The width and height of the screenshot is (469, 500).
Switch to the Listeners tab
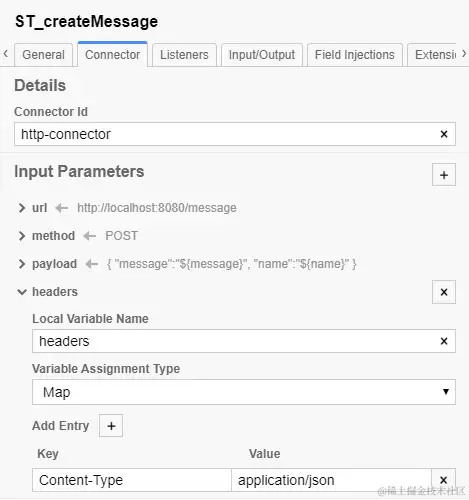click(x=184, y=55)
